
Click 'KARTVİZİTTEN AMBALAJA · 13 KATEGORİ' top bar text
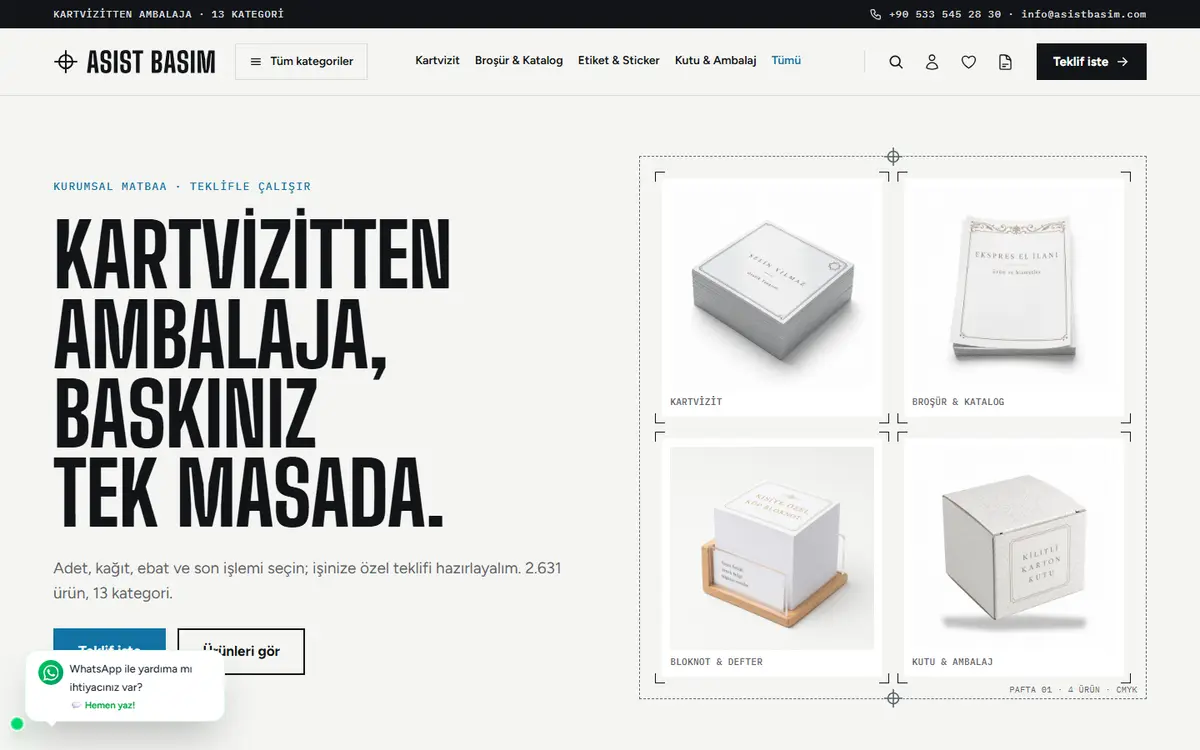(168, 14)
